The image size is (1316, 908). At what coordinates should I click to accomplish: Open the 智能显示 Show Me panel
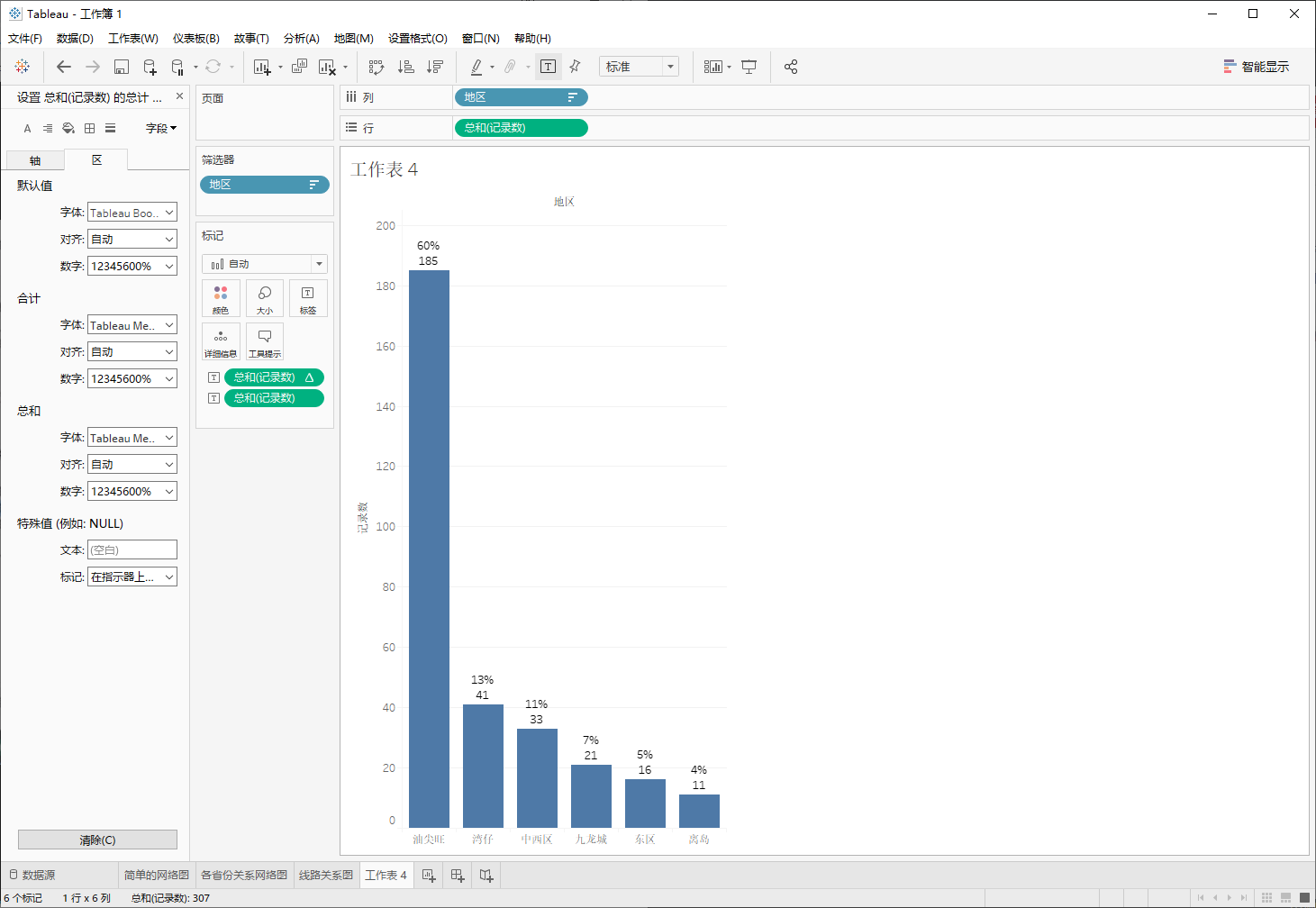tap(1256, 67)
